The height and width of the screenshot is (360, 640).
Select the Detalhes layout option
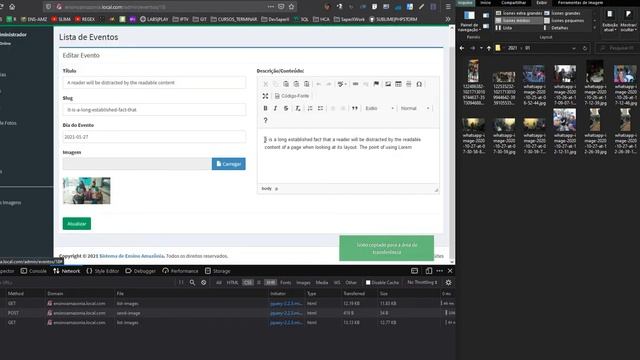556,28
